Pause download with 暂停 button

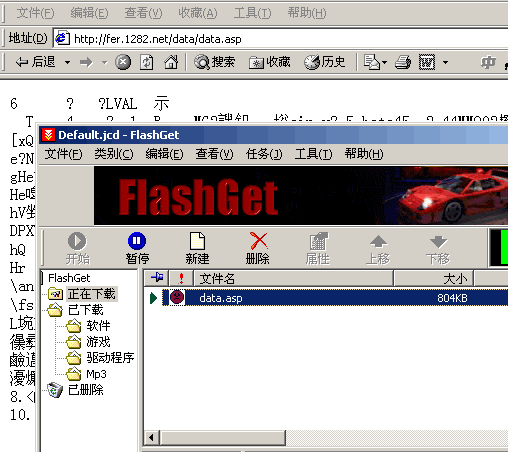tap(137, 248)
